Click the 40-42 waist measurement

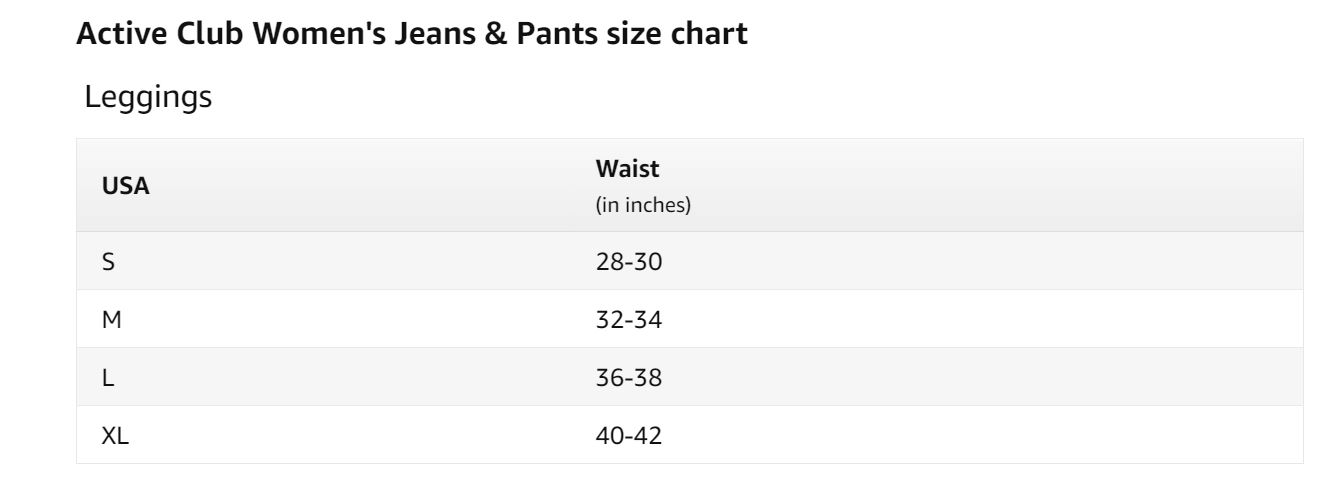pyautogui.click(x=629, y=436)
